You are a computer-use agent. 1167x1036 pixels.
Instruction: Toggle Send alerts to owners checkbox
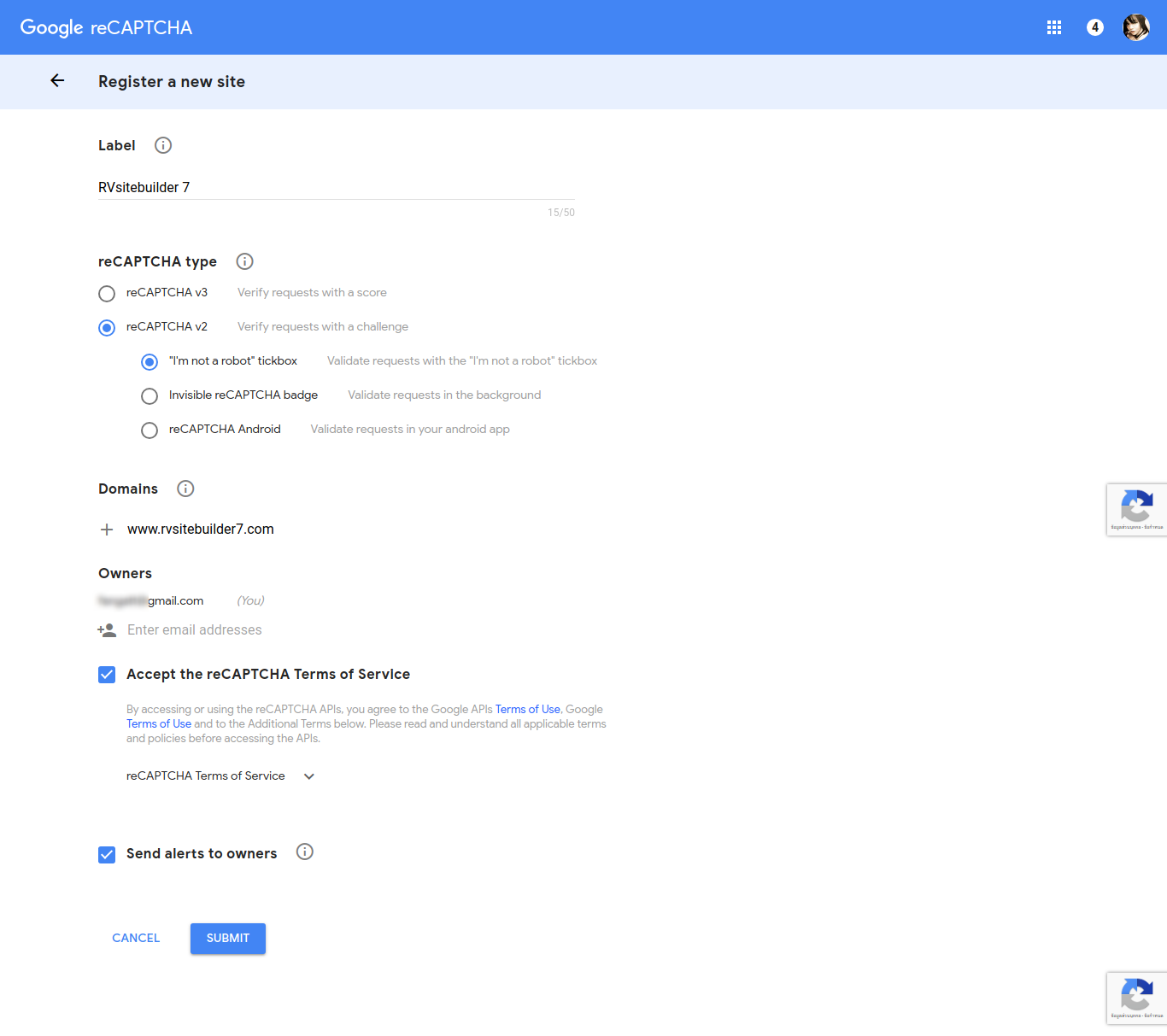107,855
